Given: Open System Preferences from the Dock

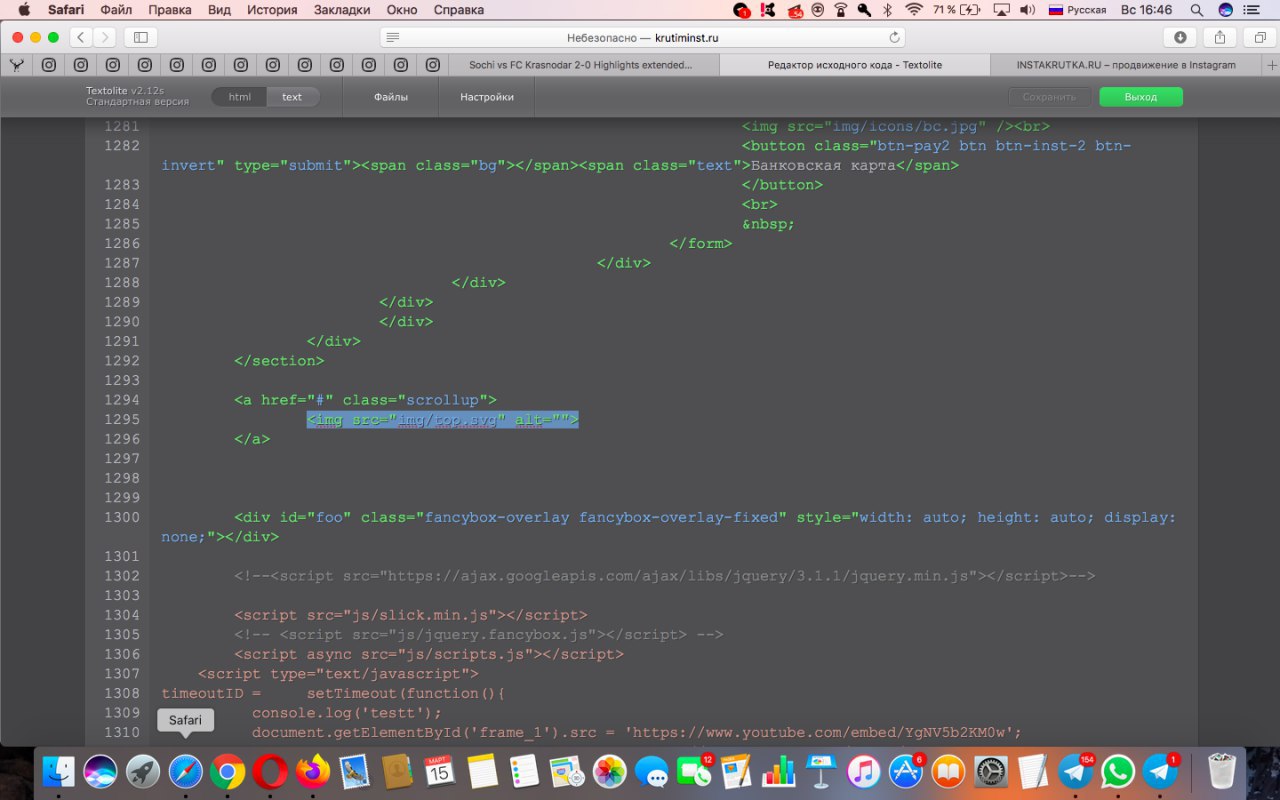Looking at the screenshot, I should [x=990, y=771].
